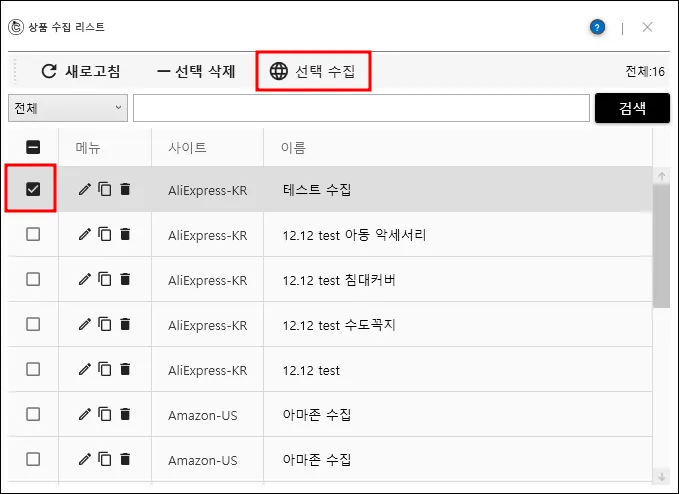Trash the 12.12 test 아동 악세서리 entry
The height and width of the screenshot is (494, 679).
(x=125, y=234)
